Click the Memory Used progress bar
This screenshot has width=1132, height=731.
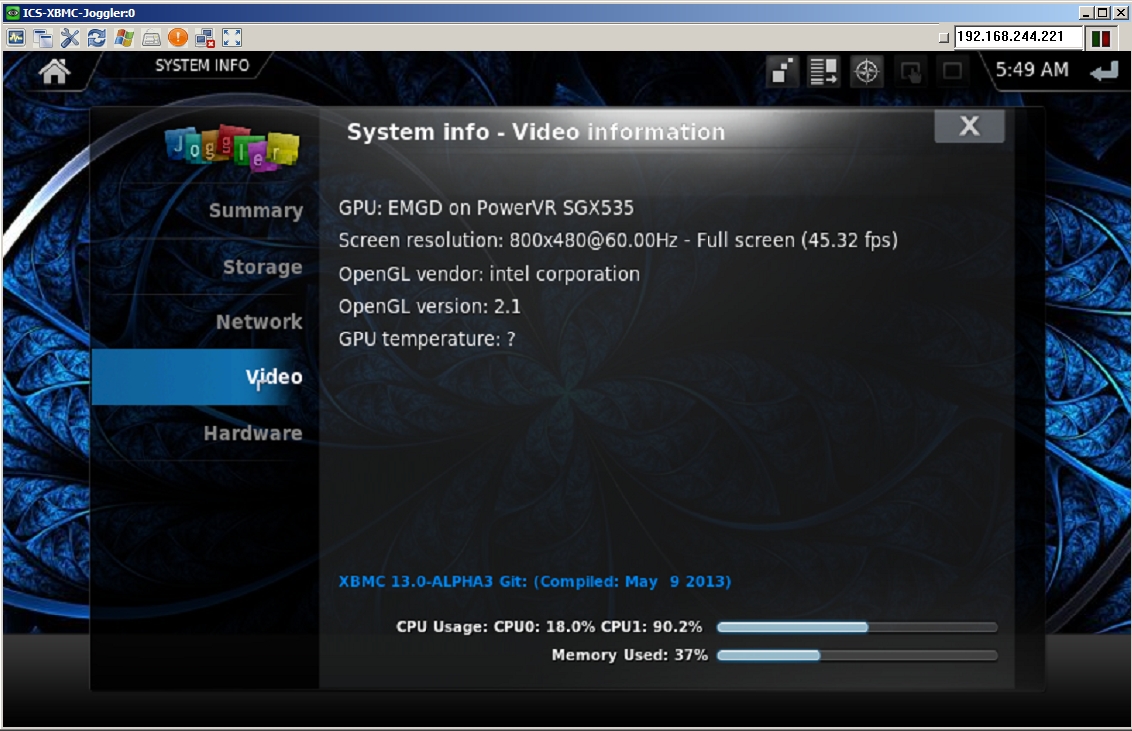pos(857,655)
